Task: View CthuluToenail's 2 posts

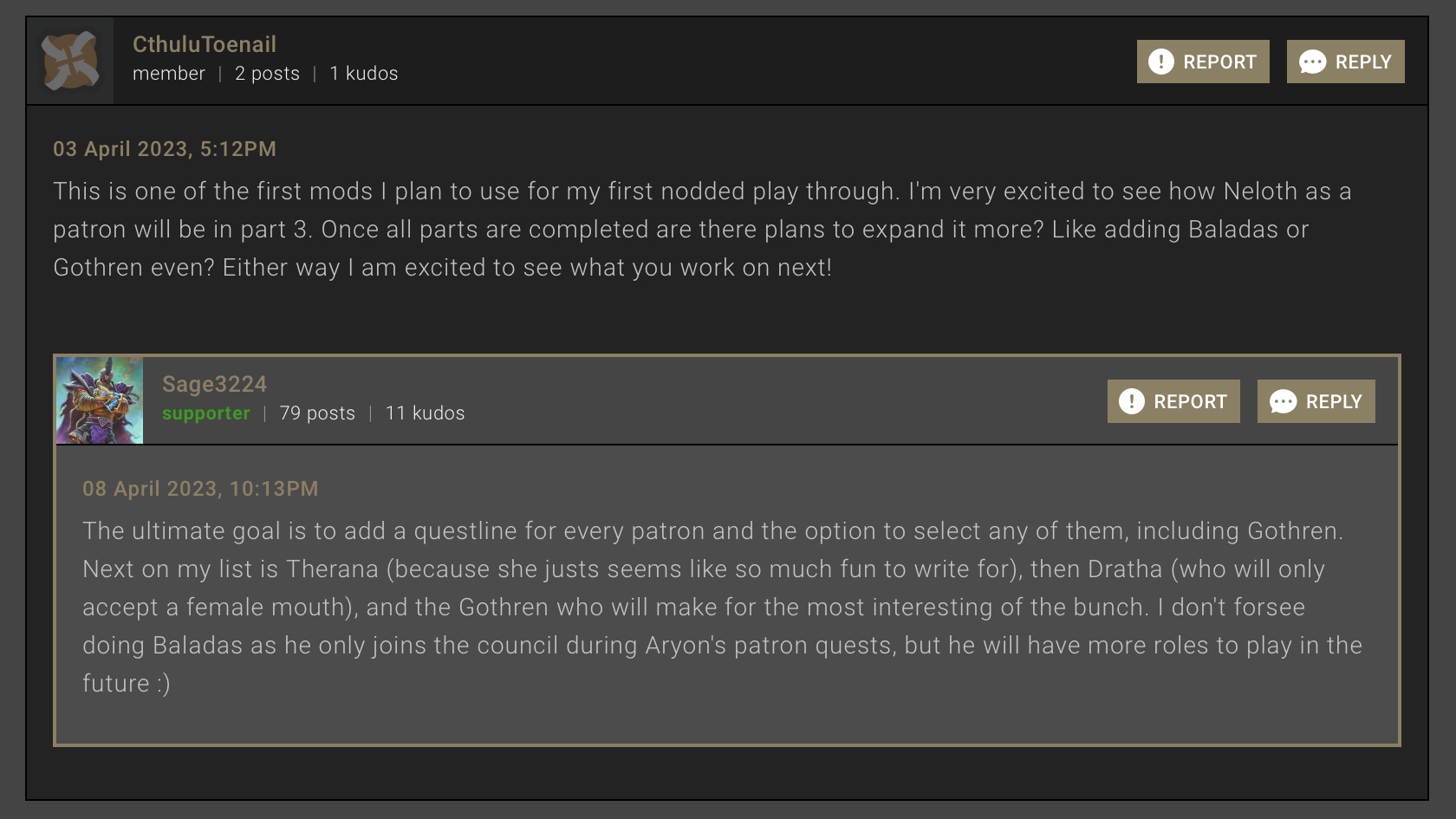Action: 267,74
